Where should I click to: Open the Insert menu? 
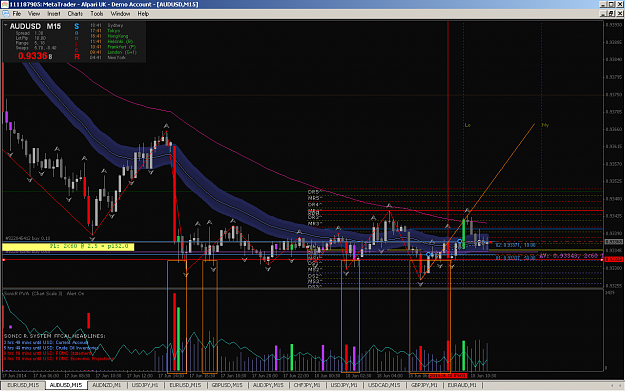[x=54, y=14]
